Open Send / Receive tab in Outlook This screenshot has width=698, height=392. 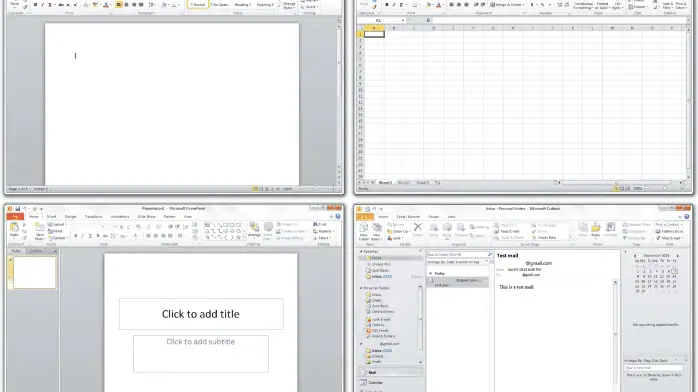click(x=408, y=217)
